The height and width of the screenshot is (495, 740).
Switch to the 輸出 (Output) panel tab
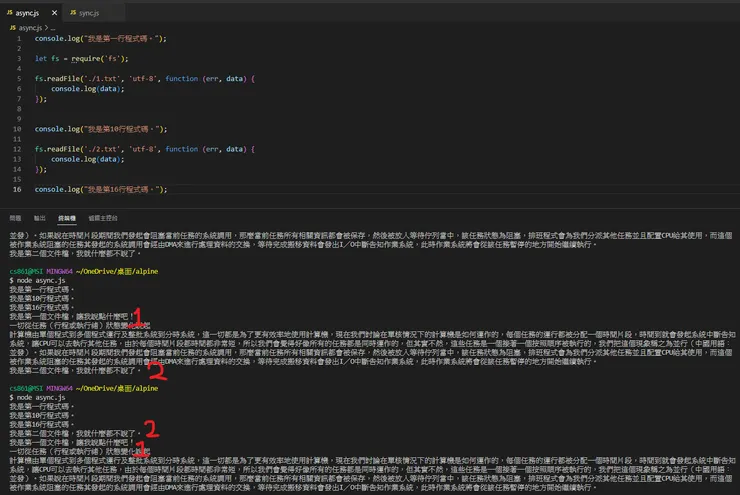[40, 217]
